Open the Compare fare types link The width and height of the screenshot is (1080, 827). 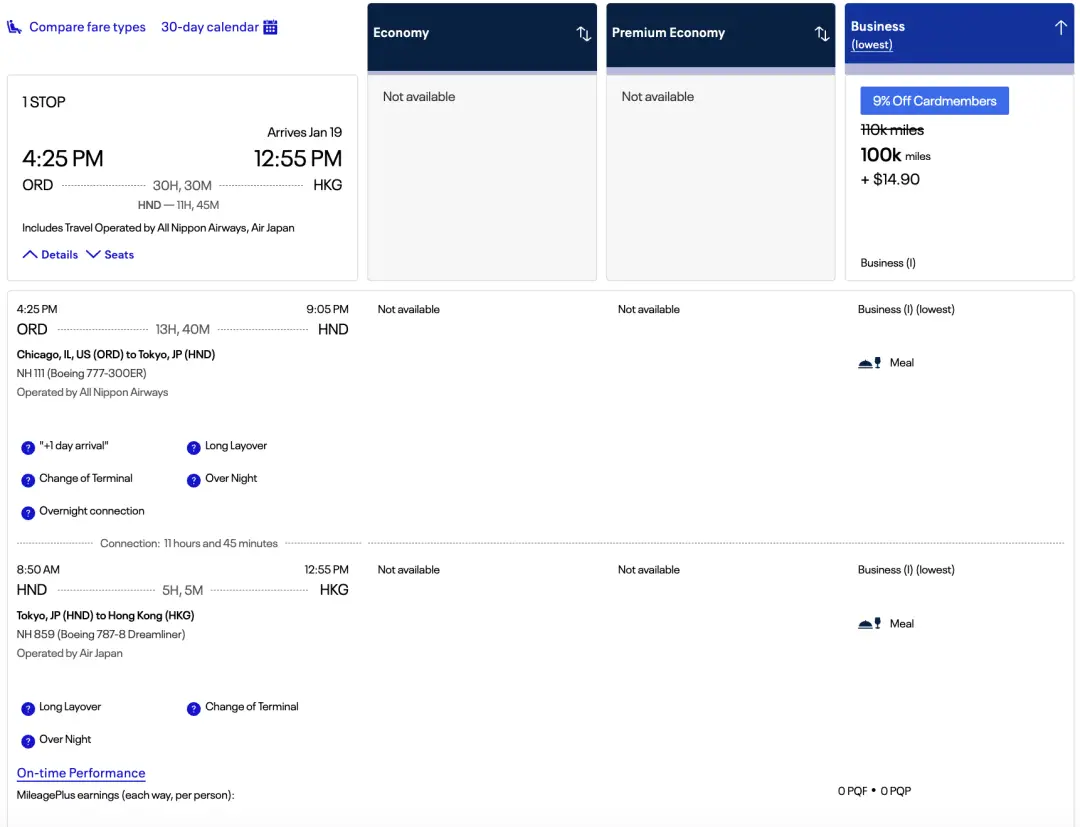pyautogui.click(x=87, y=27)
